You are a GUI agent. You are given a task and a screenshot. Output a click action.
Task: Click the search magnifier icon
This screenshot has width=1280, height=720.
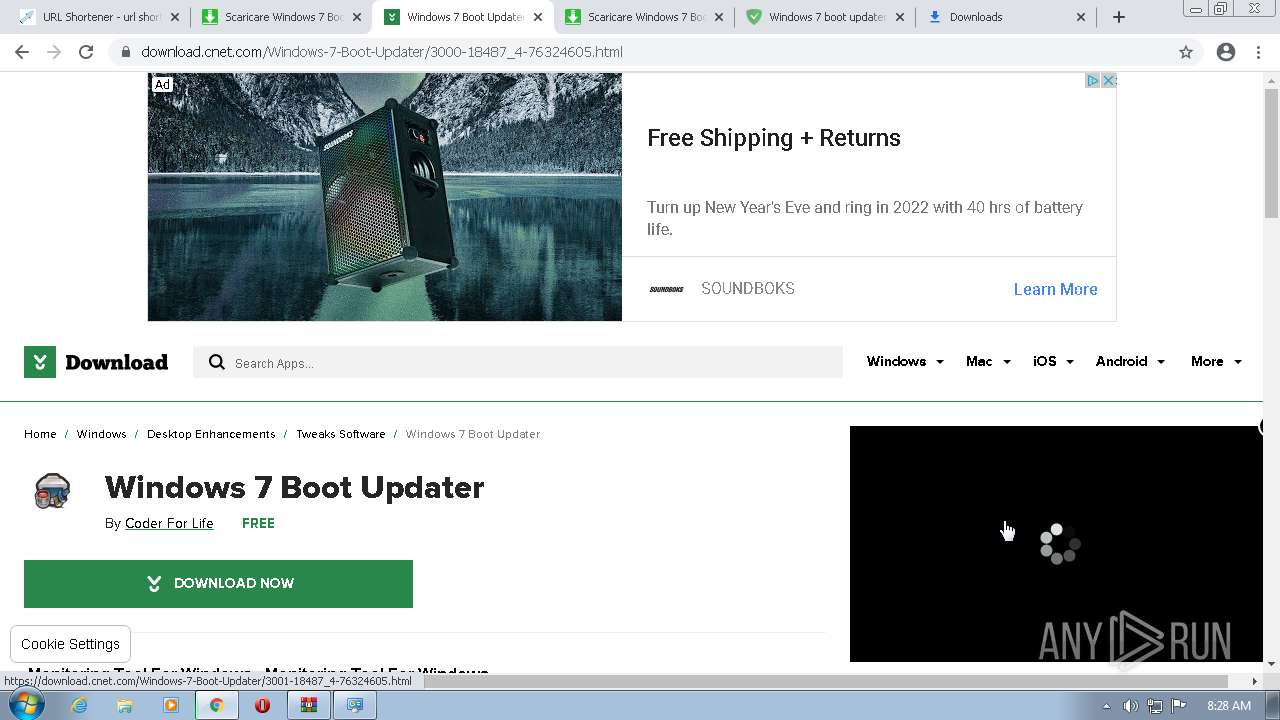217,362
